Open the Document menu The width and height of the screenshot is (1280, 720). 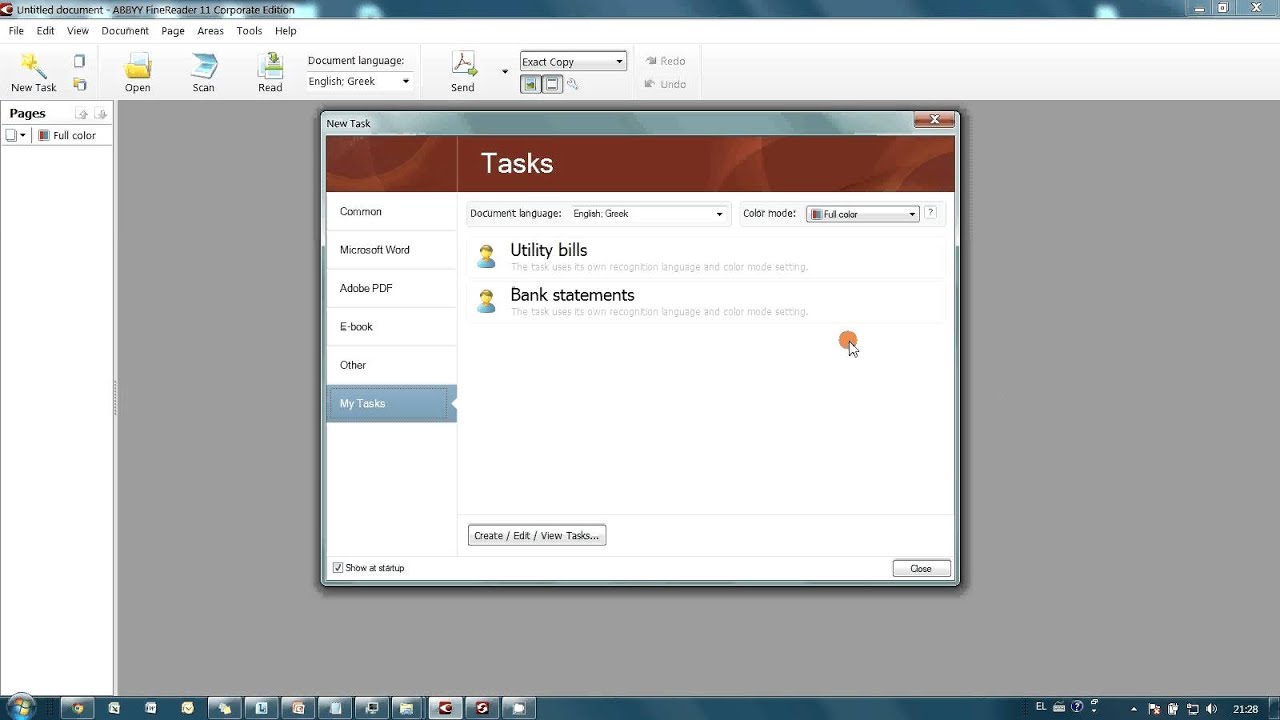tap(125, 31)
